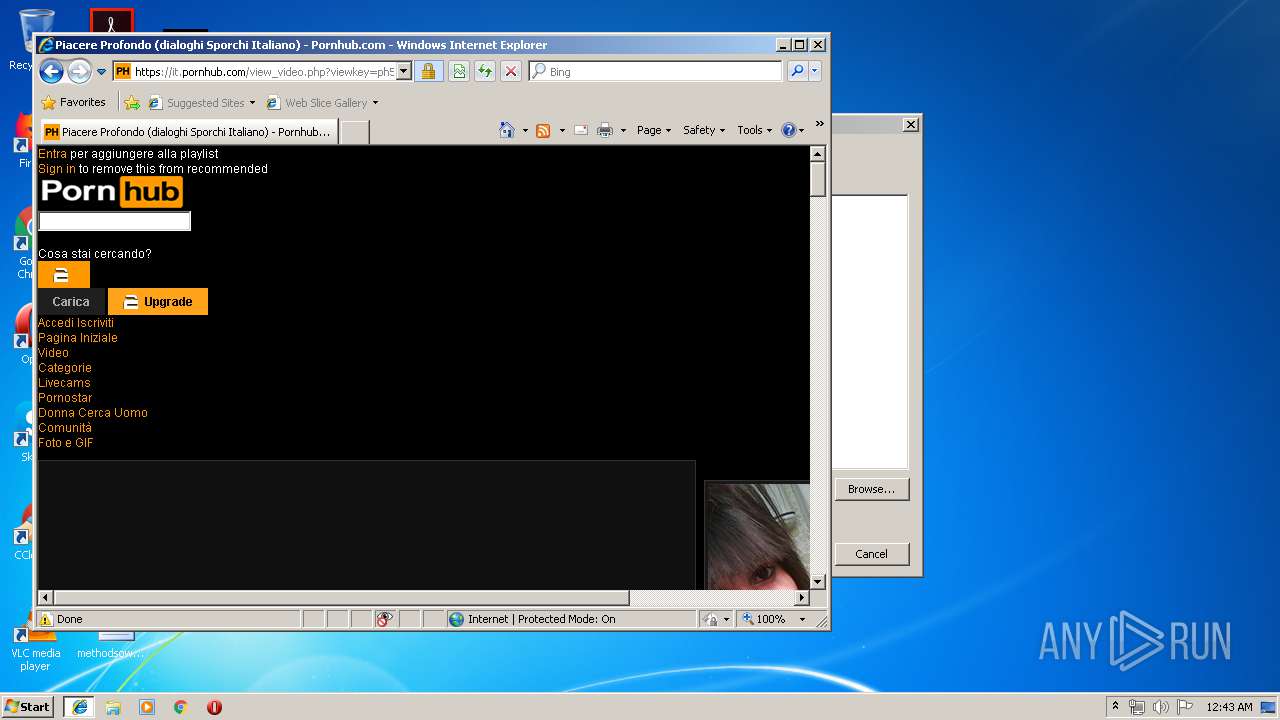Open the Favorites star button
The image size is (1280, 720).
click(x=73, y=102)
